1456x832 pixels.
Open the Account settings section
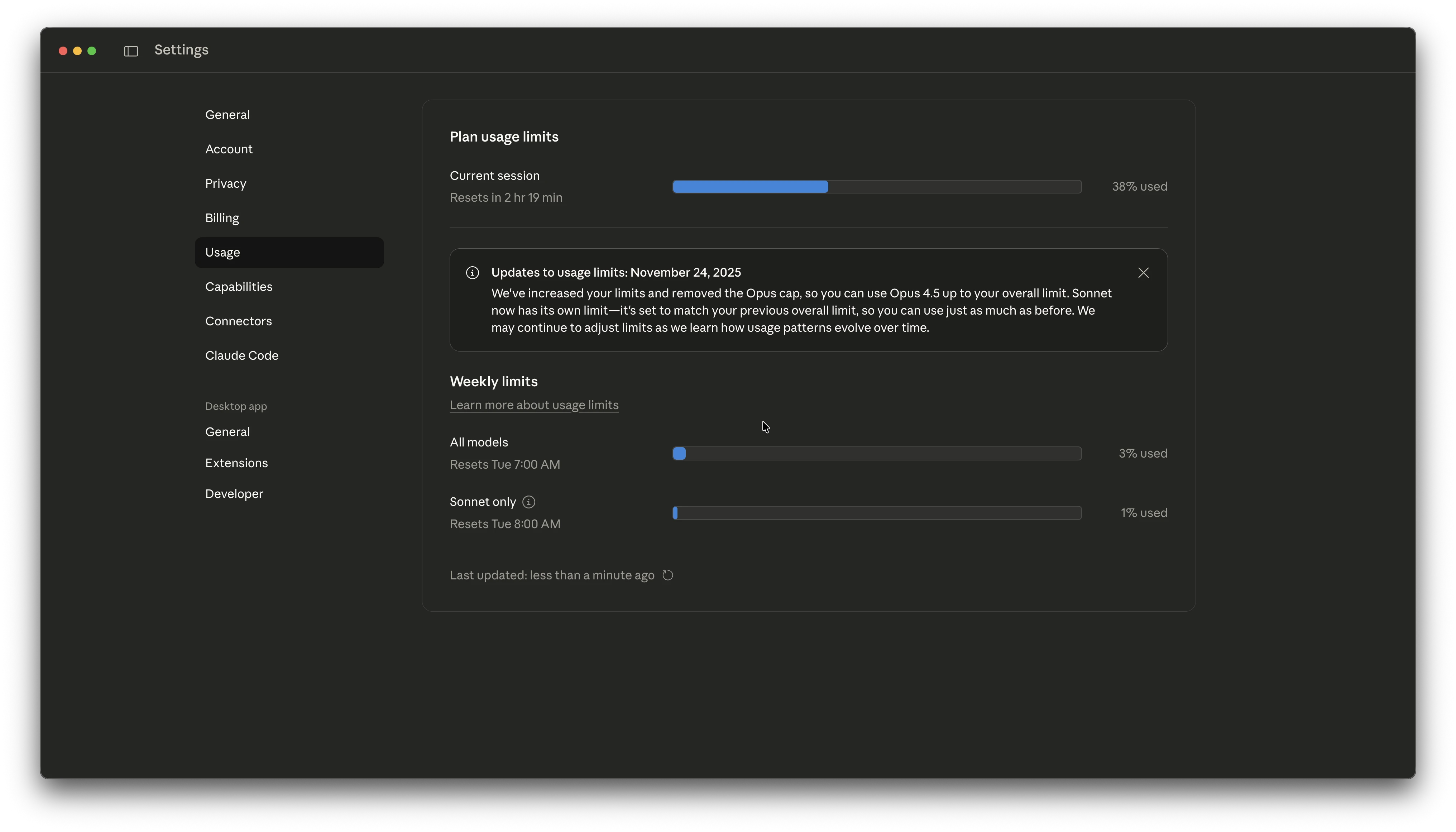click(x=229, y=149)
